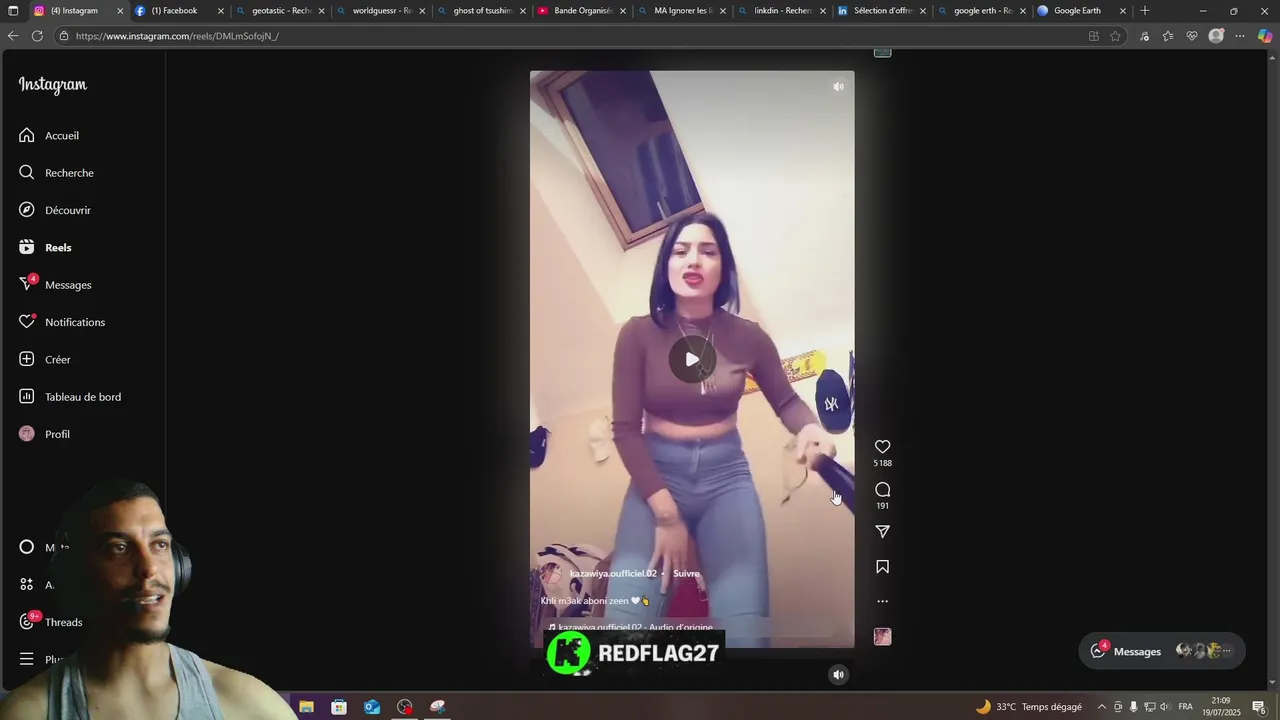Open the reel's comments
Screen dimensions: 1280x720
[882, 489]
